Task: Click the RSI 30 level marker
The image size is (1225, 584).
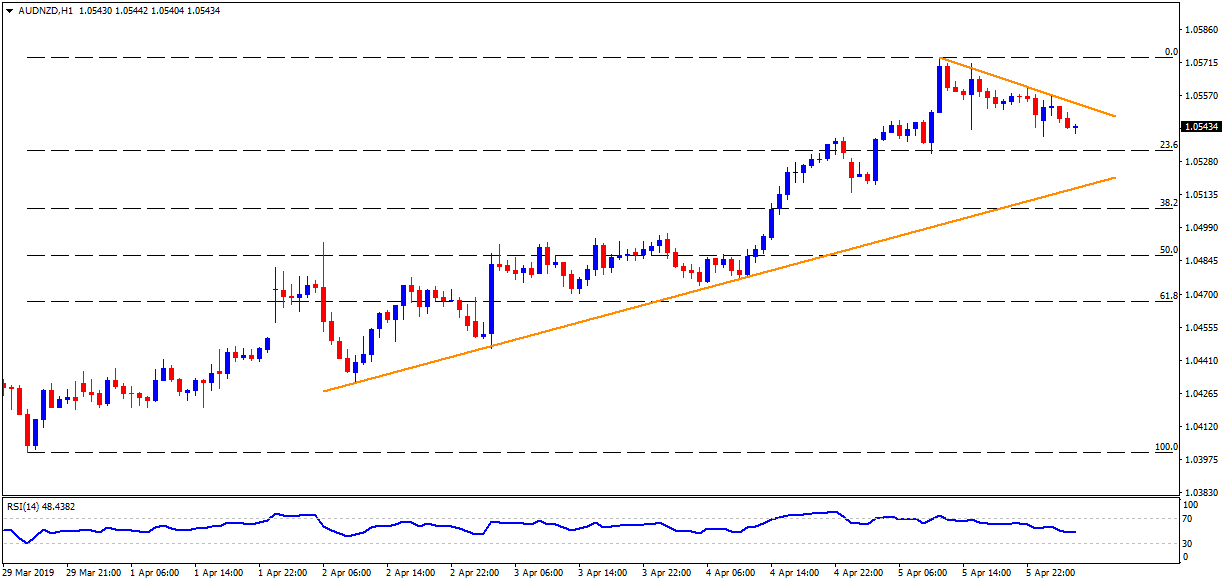Action: click(x=1188, y=543)
